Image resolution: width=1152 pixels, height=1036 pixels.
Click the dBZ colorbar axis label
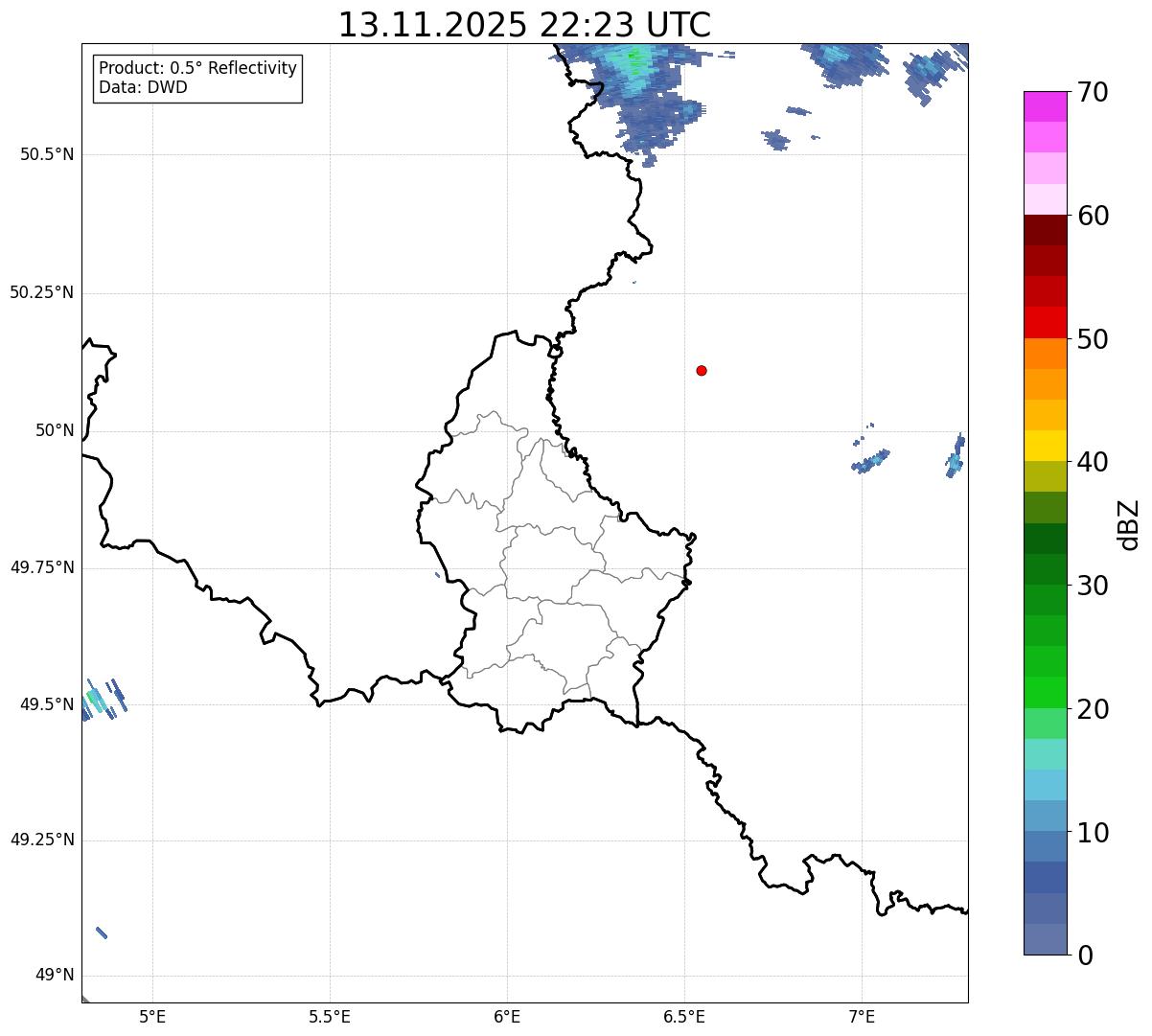[x=1129, y=524]
